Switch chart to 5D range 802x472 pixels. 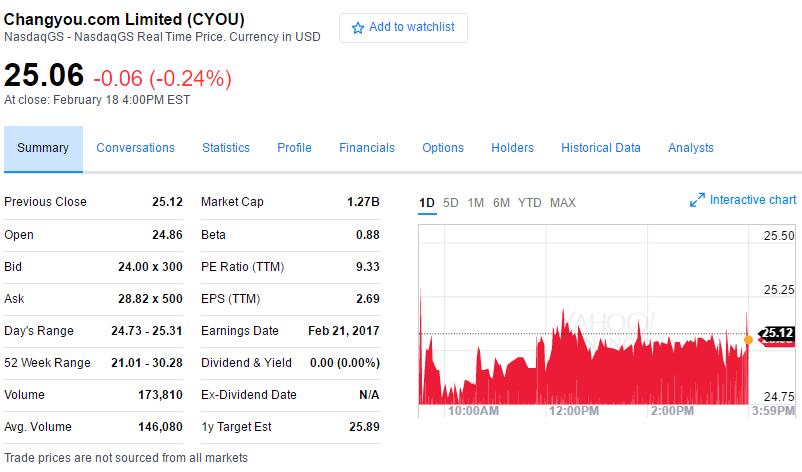451,203
